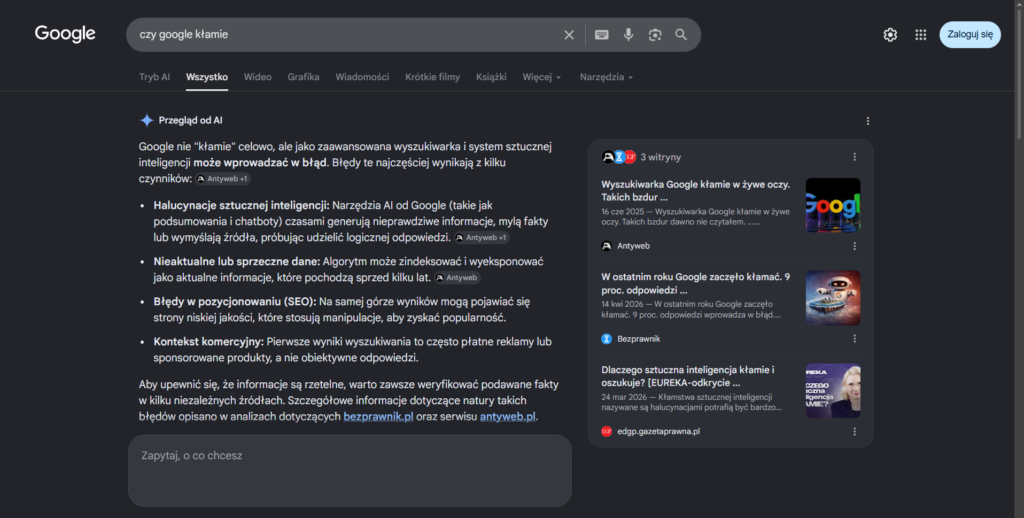The width and height of the screenshot is (1024, 518).
Task: Click the Antyweb +1 chip after 'logicznej odpowiedzi.'
Action: coord(481,238)
